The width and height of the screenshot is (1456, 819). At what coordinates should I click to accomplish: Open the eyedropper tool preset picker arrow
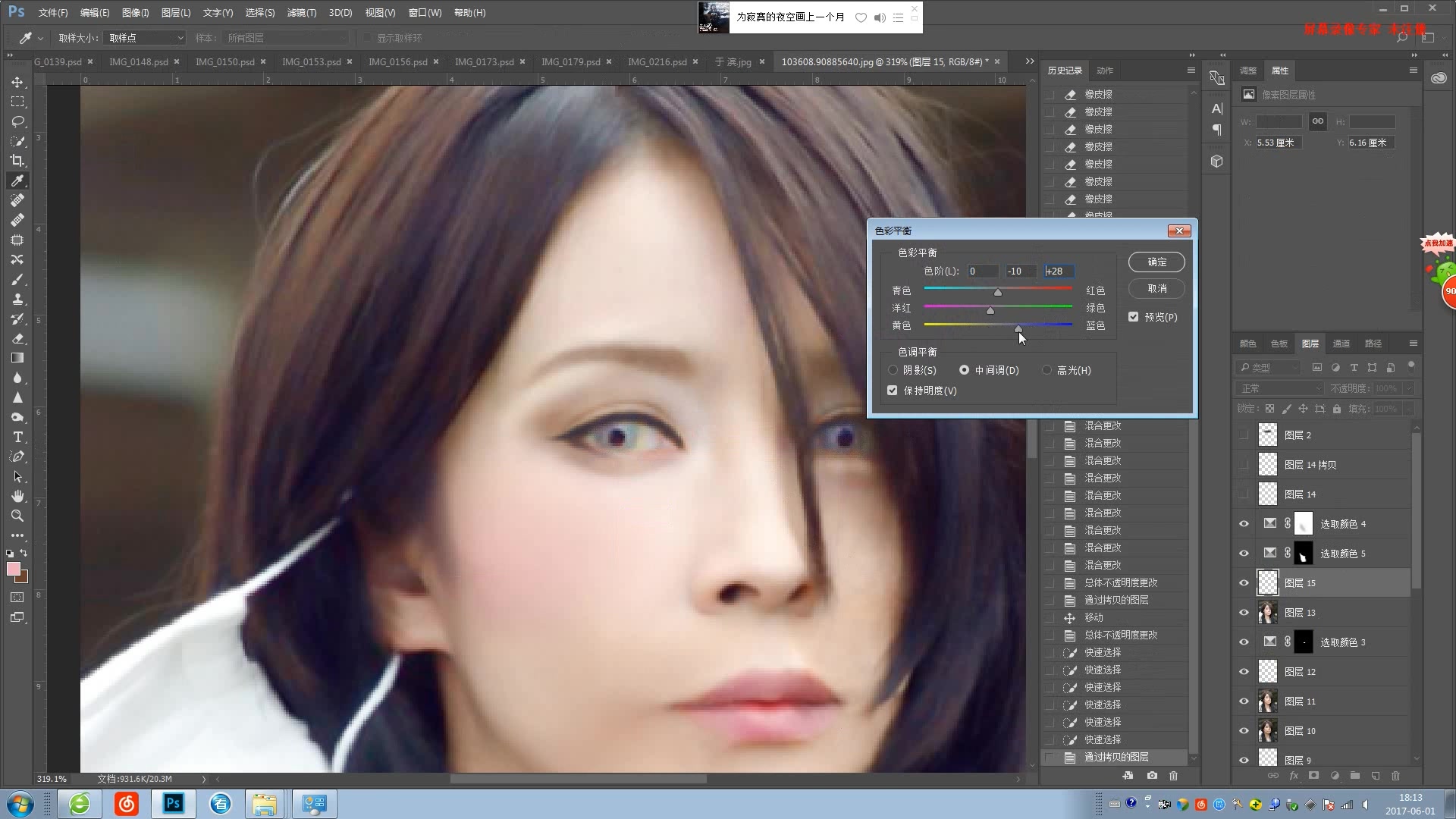[x=40, y=38]
